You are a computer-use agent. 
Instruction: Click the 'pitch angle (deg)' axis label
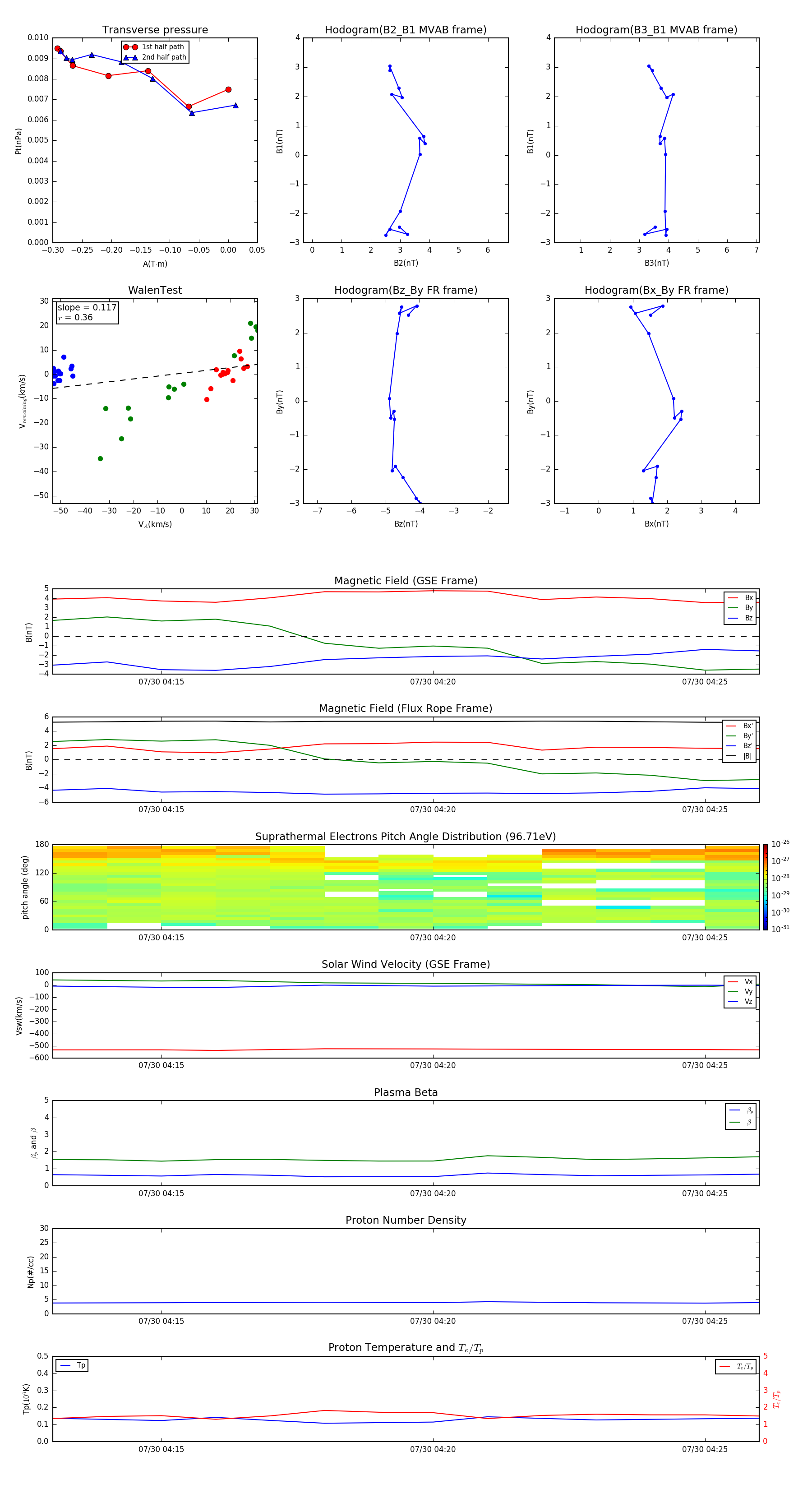pyautogui.click(x=25, y=887)
